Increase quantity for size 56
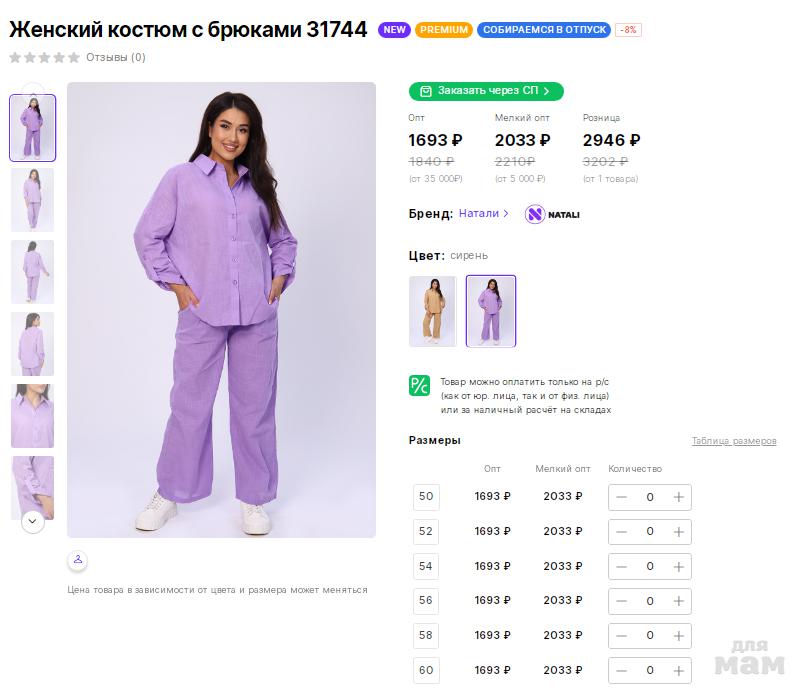 (678, 601)
